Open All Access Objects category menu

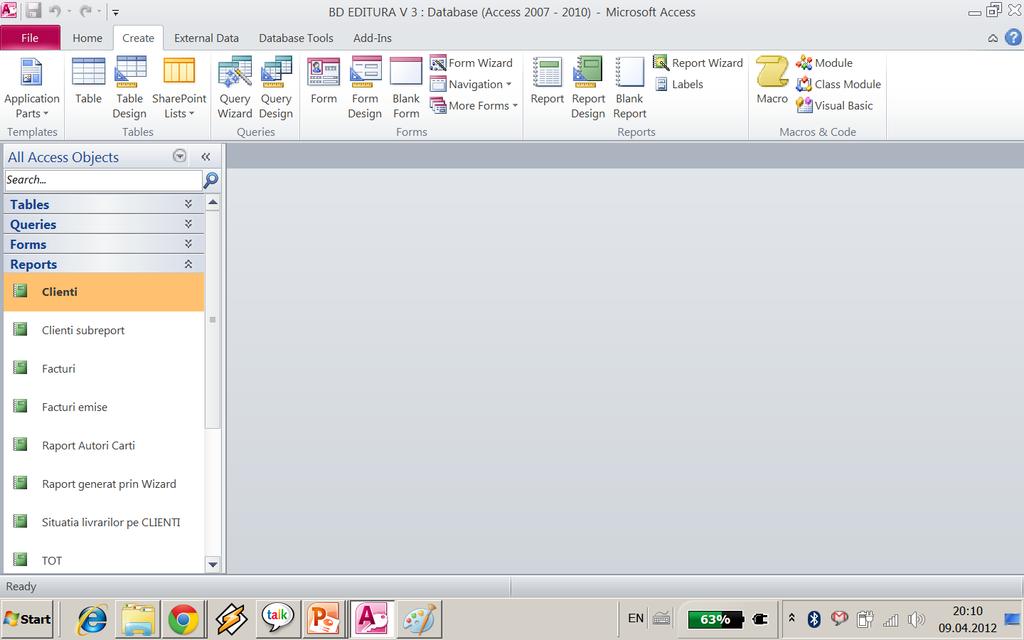(x=180, y=156)
